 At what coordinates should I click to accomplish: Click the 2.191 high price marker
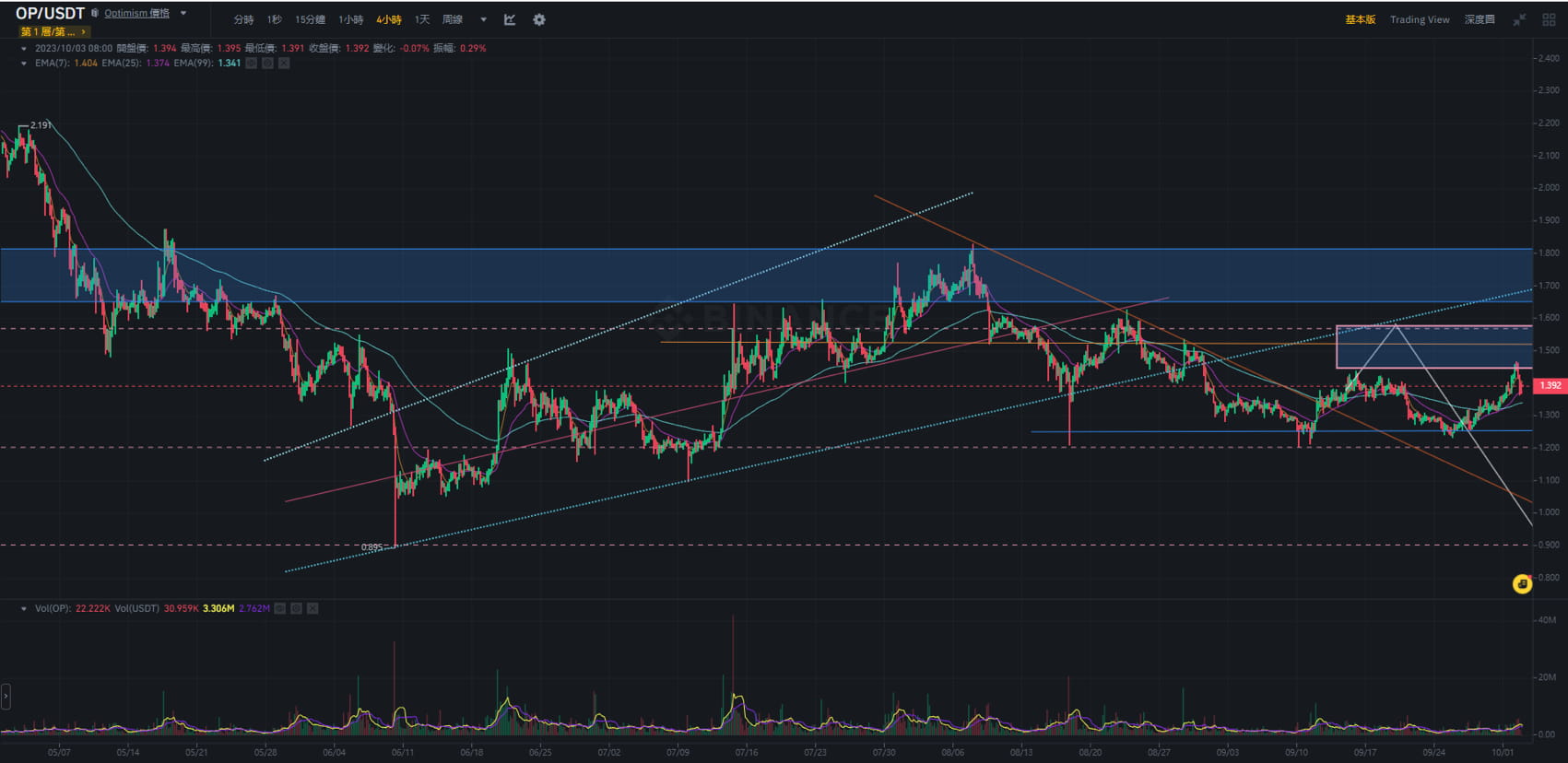pyautogui.click(x=41, y=124)
